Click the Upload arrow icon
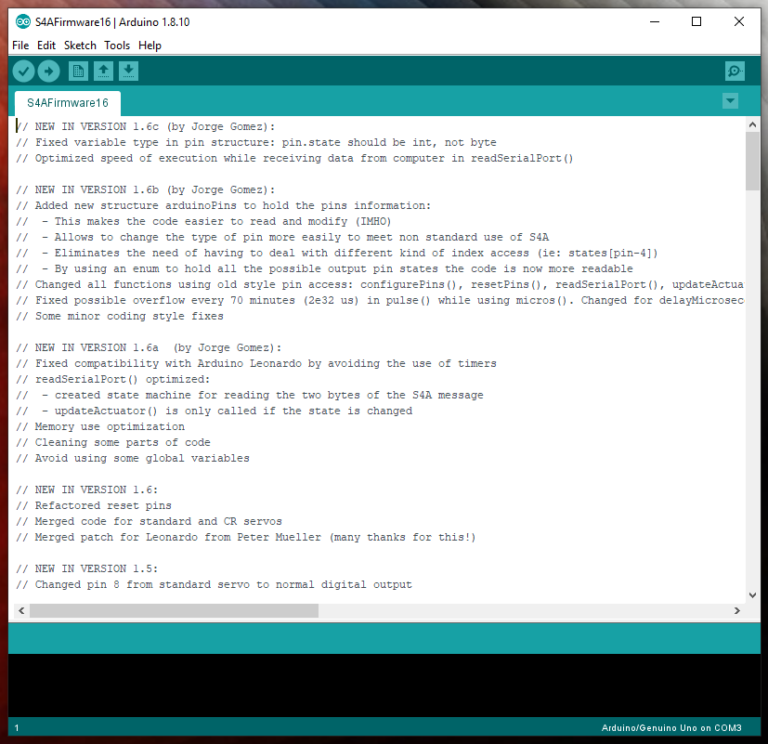Viewport: 768px width, 744px height. pos(48,71)
